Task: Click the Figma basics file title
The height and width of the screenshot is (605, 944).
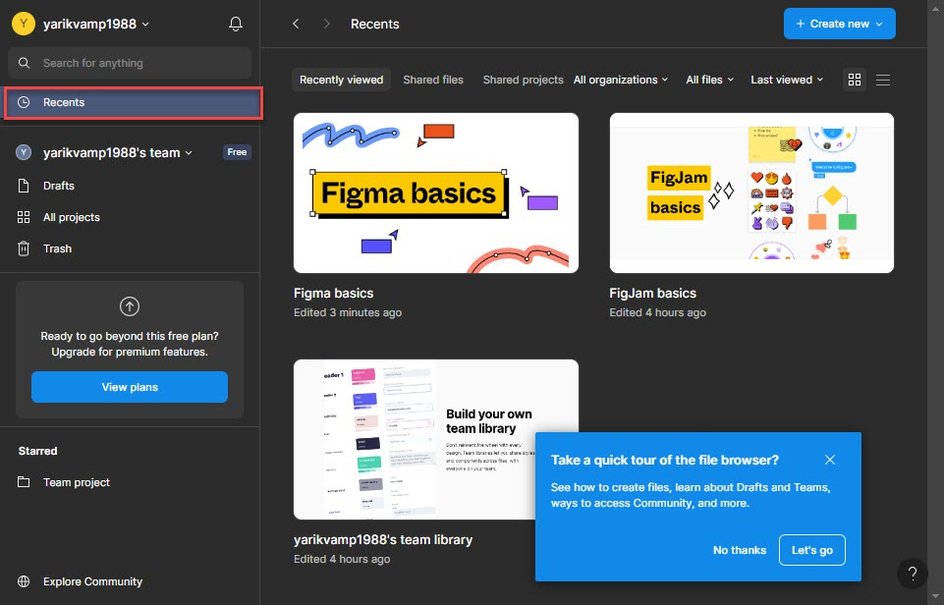Action: [x=334, y=293]
